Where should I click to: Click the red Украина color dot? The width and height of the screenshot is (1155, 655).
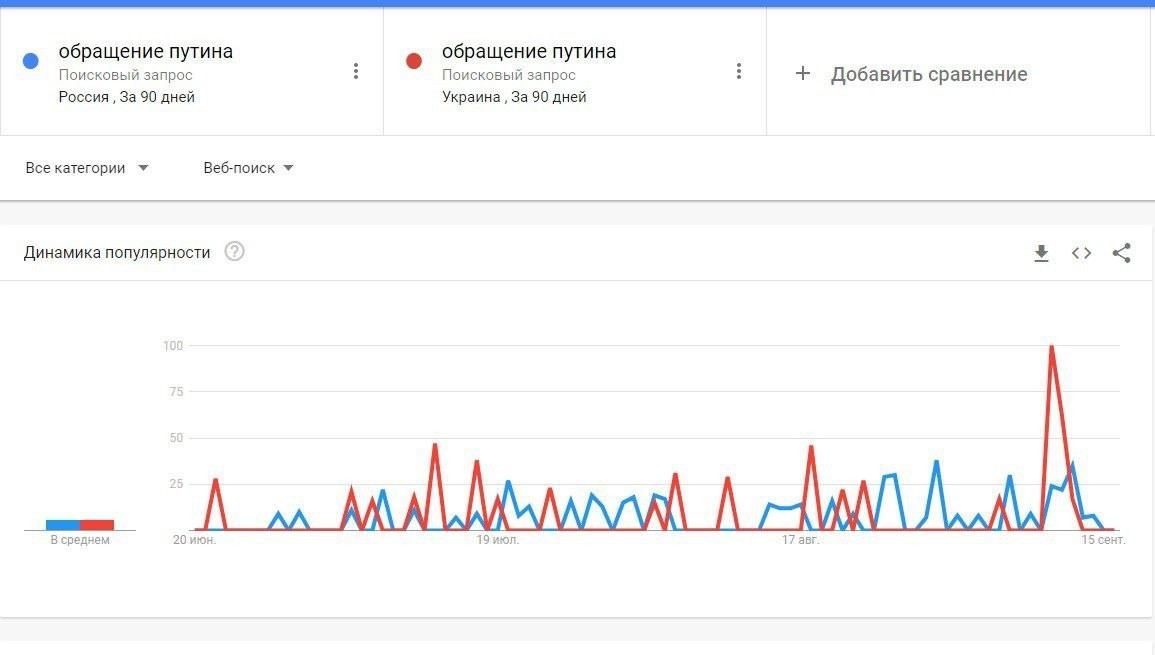click(x=414, y=61)
